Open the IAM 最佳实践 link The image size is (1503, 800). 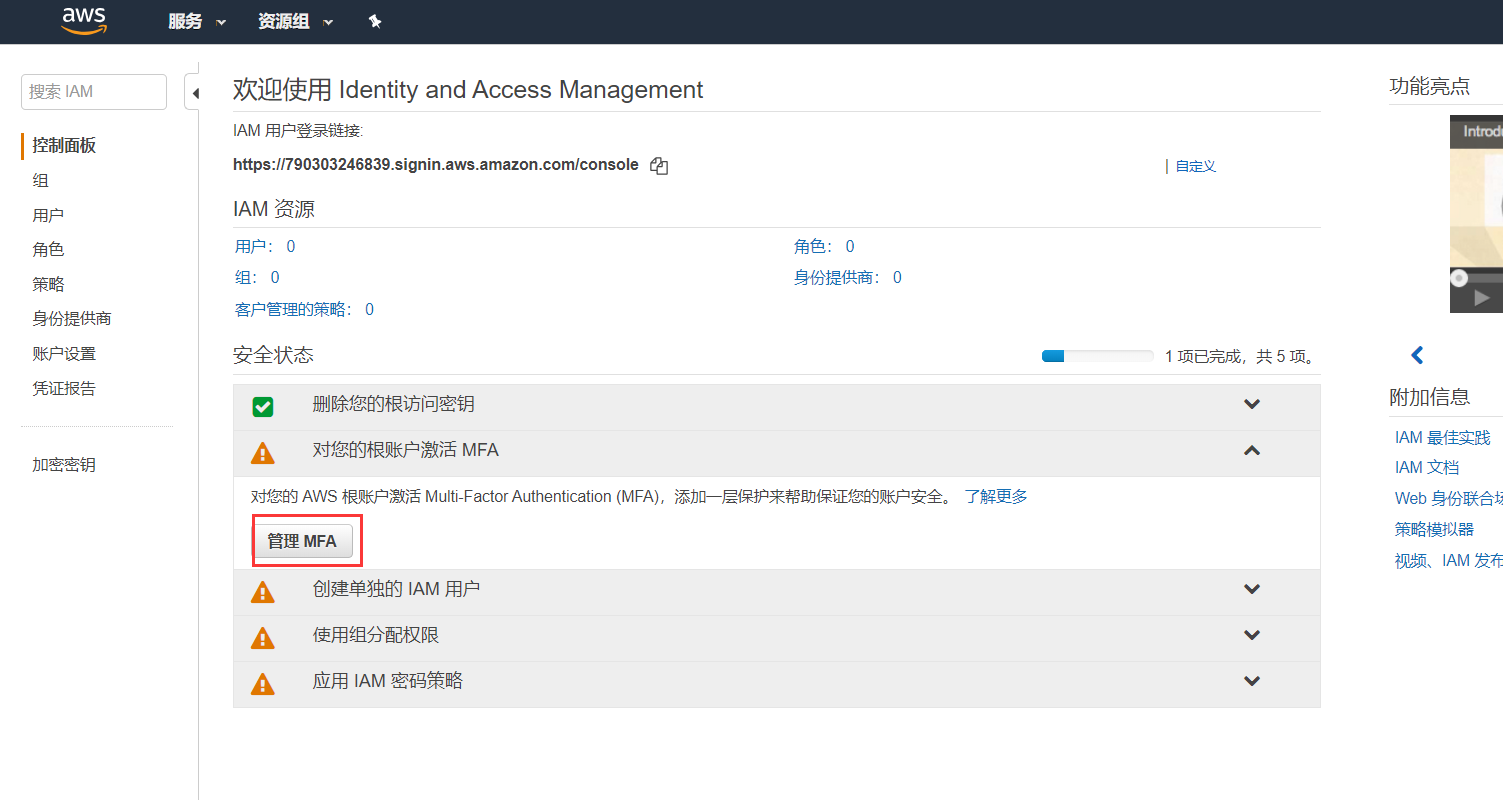tap(1443, 437)
